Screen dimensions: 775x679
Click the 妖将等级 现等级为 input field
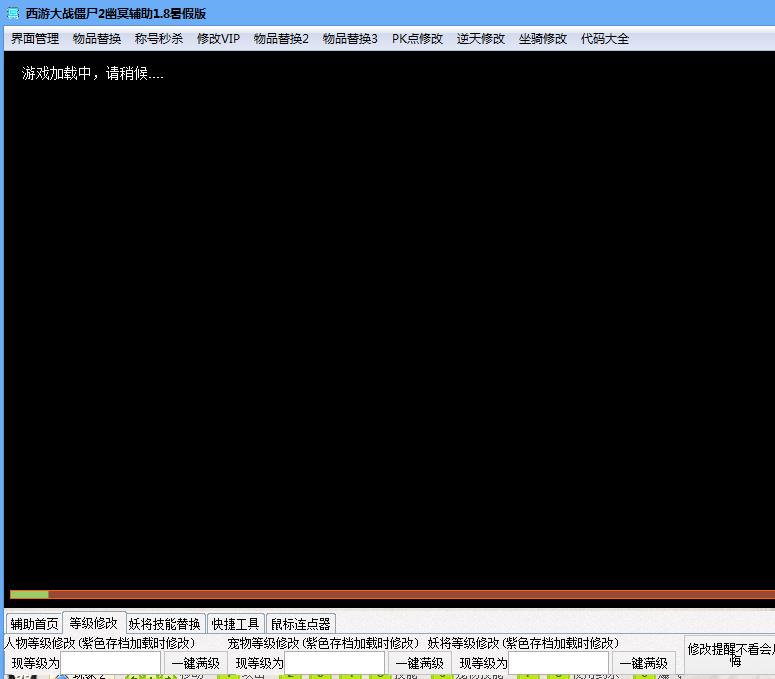(559, 663)
